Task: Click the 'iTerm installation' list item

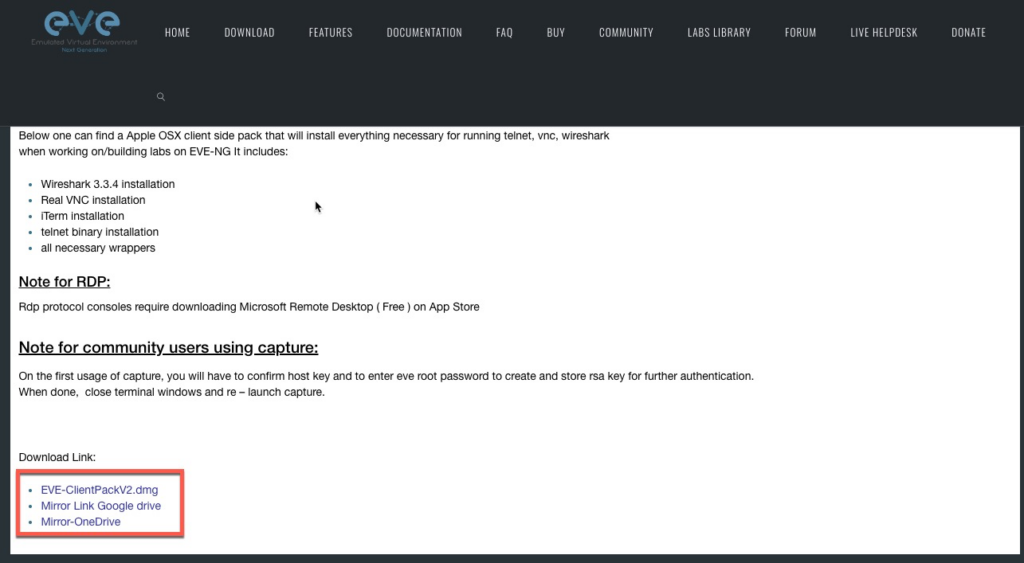Action: [x=82, y=216]
